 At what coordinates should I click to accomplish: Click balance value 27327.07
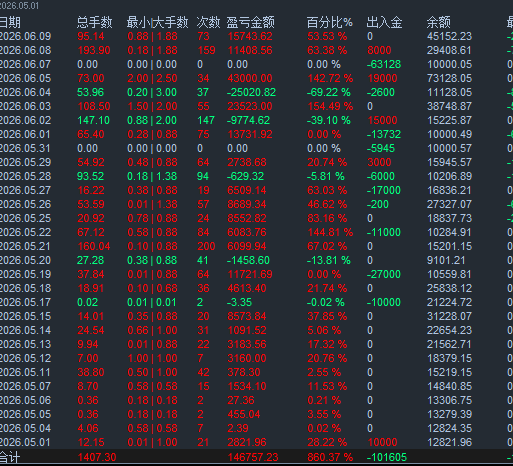[x=450, y=204]
